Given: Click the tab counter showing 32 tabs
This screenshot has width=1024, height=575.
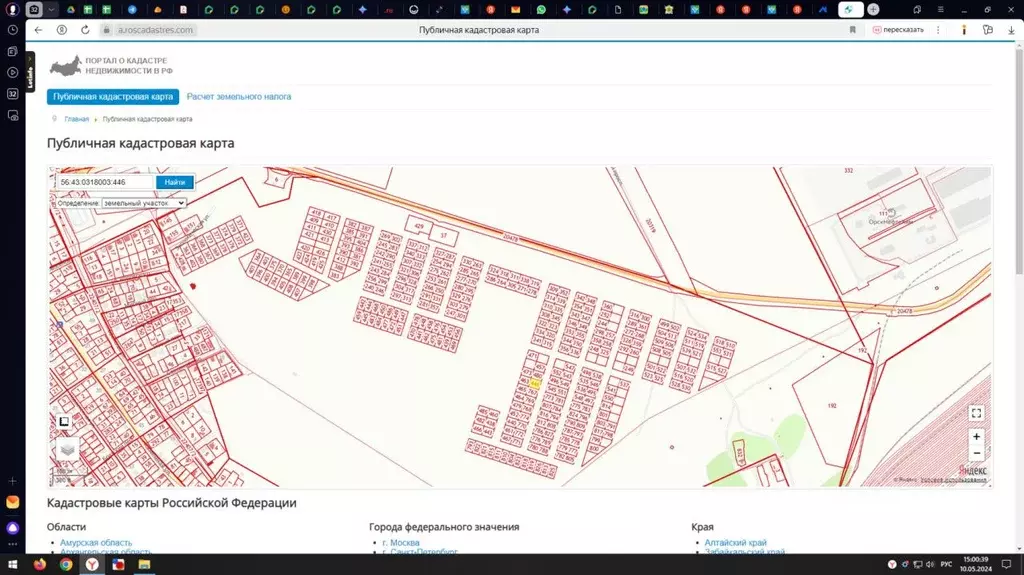Looking at the screenshot, I should [34, 10].
